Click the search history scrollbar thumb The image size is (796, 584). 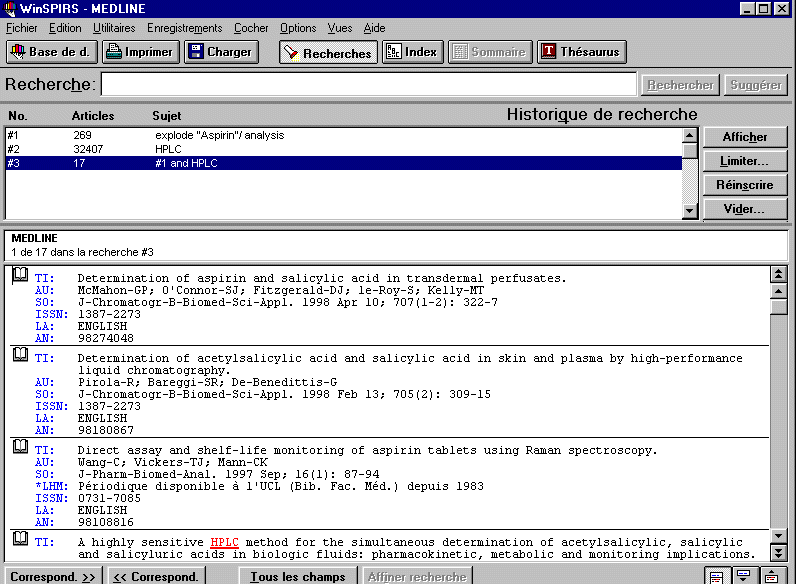(689, 151)
